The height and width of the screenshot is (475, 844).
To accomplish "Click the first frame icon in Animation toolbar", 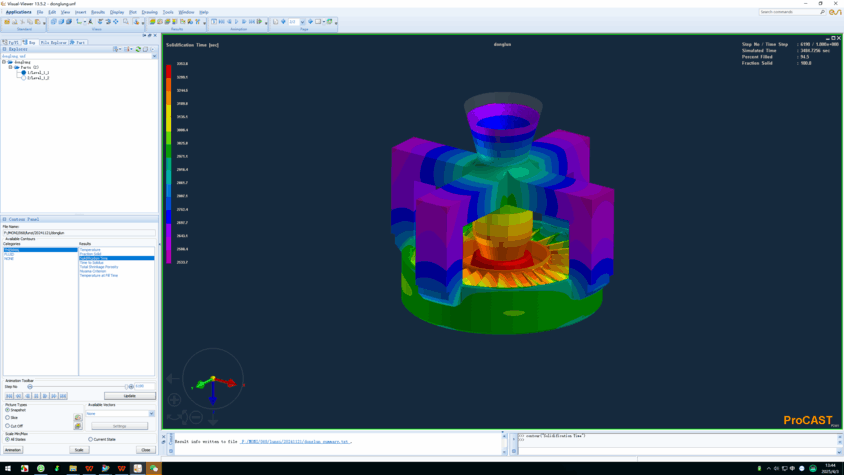I will click(x=221, y=22).
